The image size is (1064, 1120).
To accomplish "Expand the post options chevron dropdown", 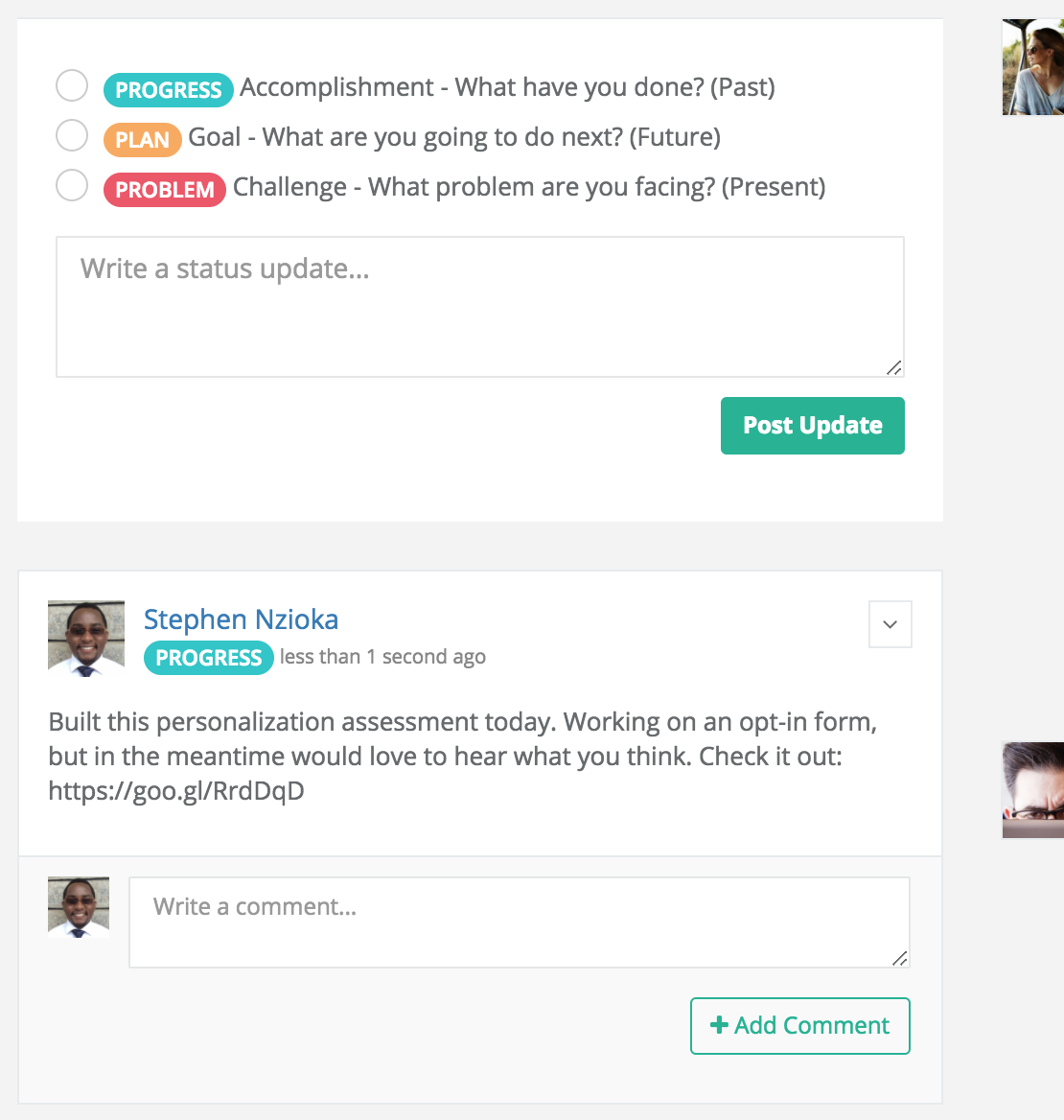I will pos(890,624).
